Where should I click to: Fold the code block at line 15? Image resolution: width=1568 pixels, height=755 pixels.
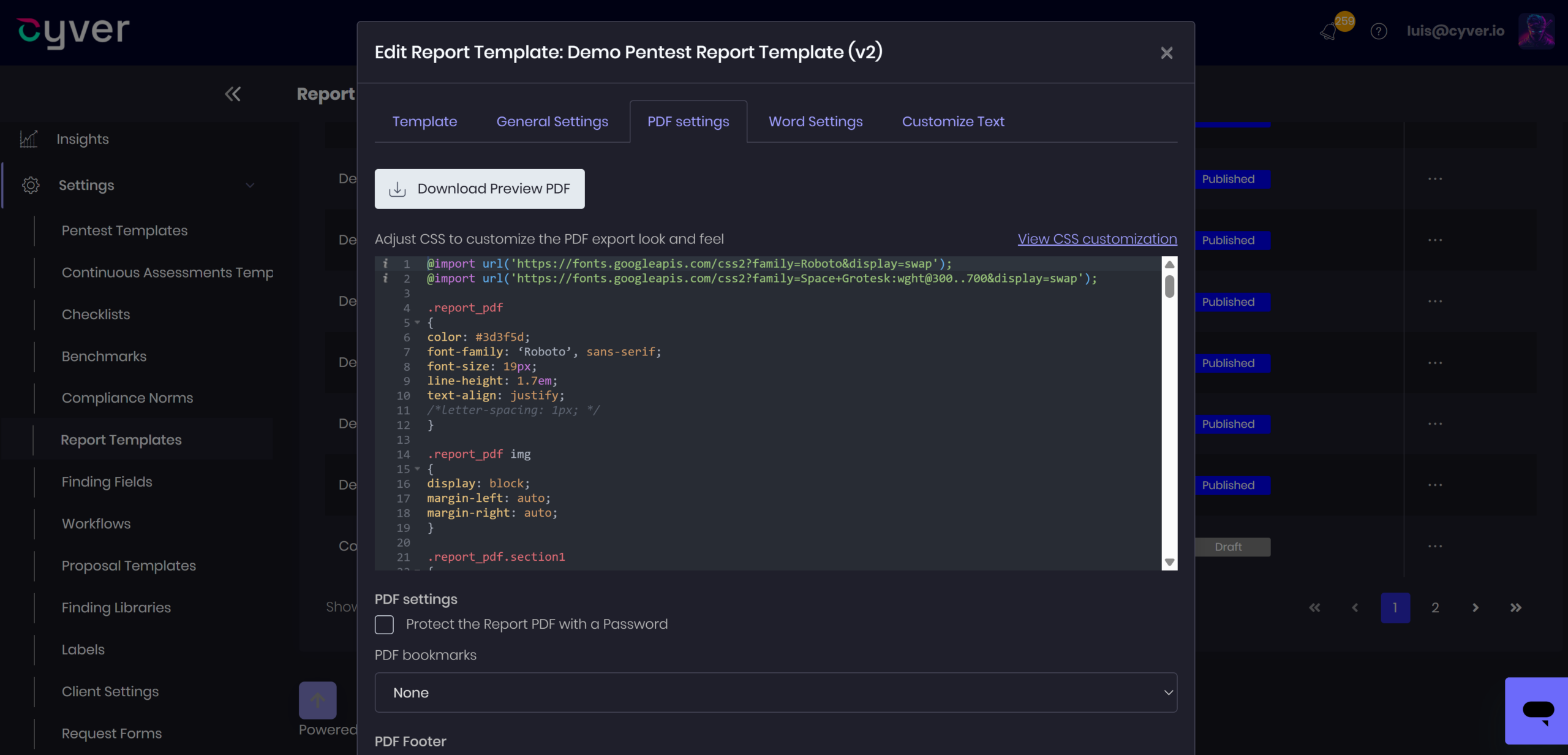click(418, 469)
